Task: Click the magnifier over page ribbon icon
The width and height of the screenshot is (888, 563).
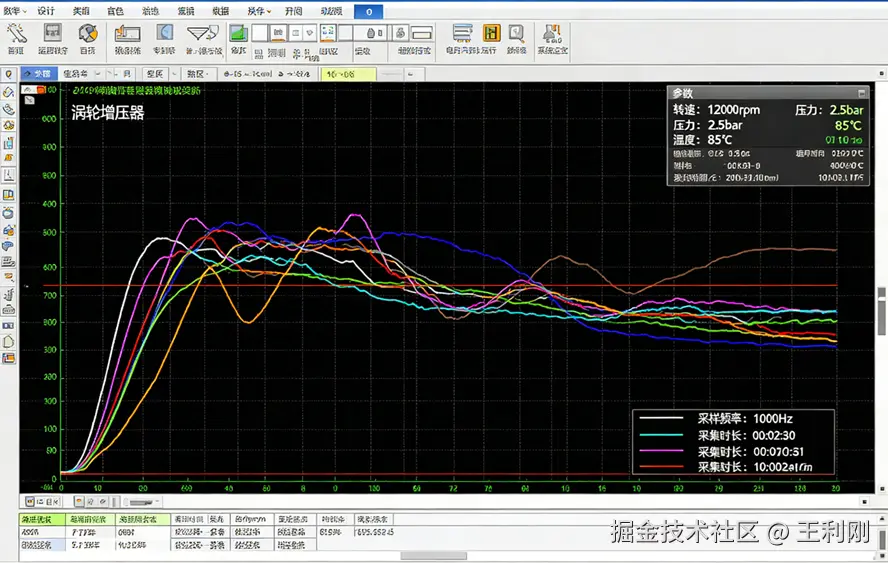Action: tap(516, 33)
